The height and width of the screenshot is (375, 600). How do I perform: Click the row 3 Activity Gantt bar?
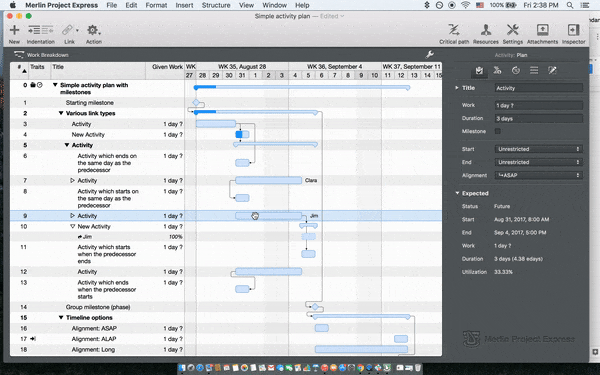tap(216, 124)
